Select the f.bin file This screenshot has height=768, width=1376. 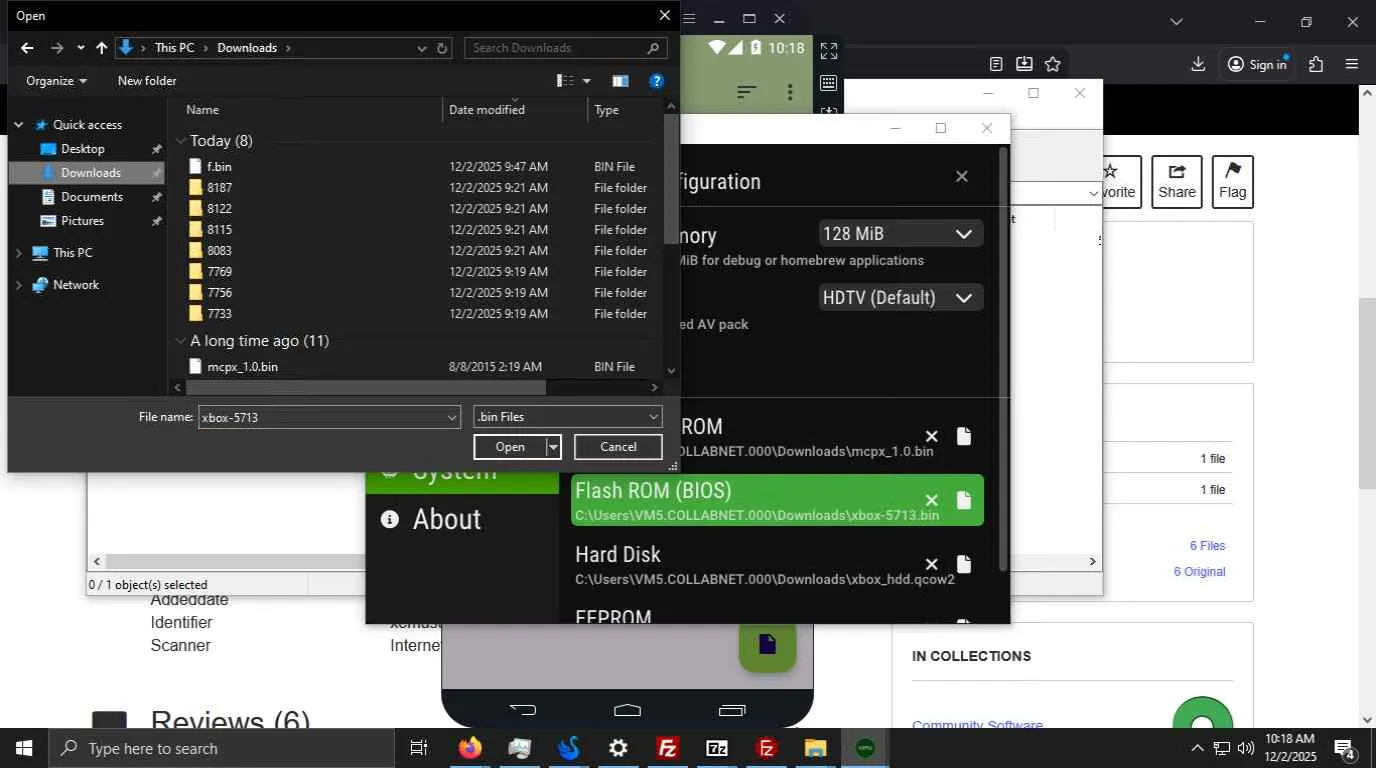pyautogui.click(x=219, y=167)
